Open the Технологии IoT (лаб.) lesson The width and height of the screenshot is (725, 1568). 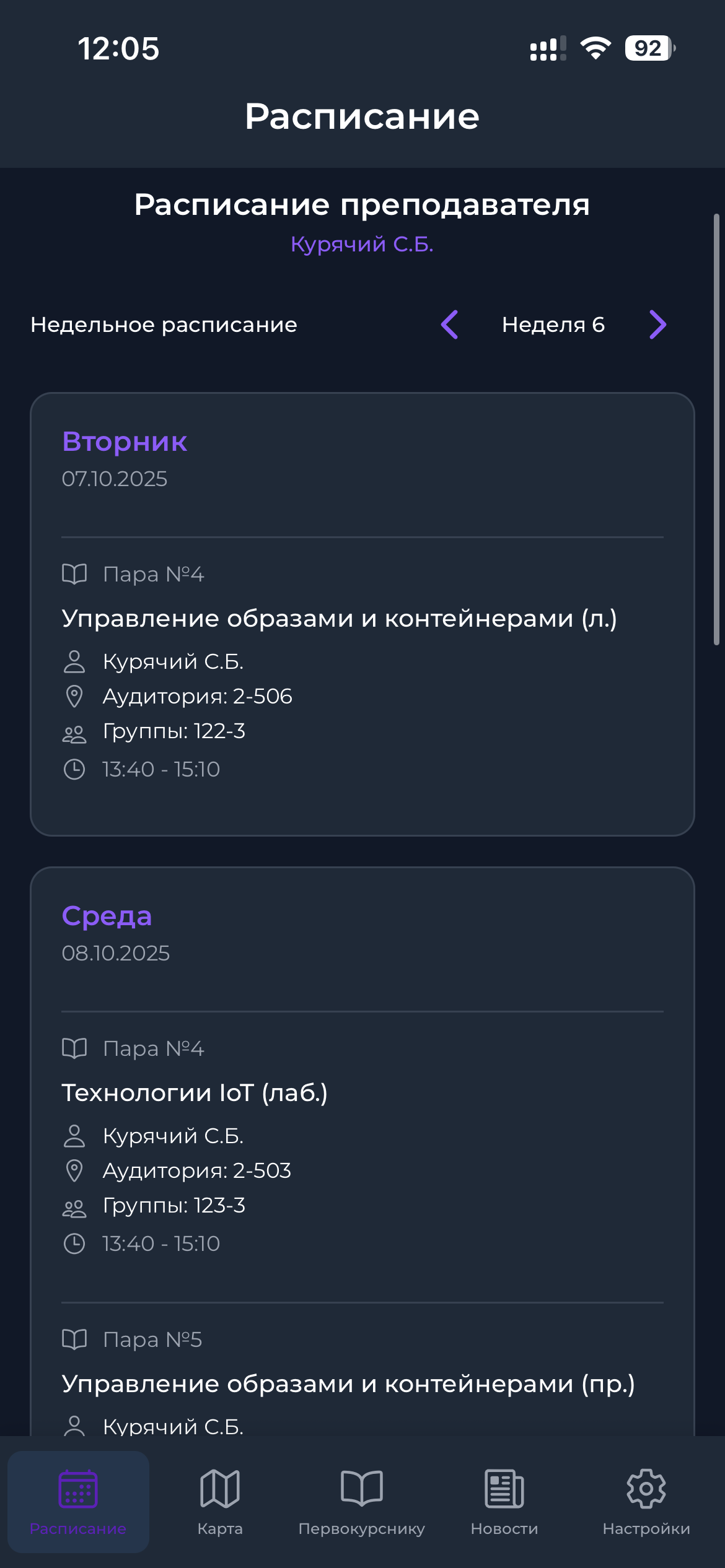tap(195, 1092)
